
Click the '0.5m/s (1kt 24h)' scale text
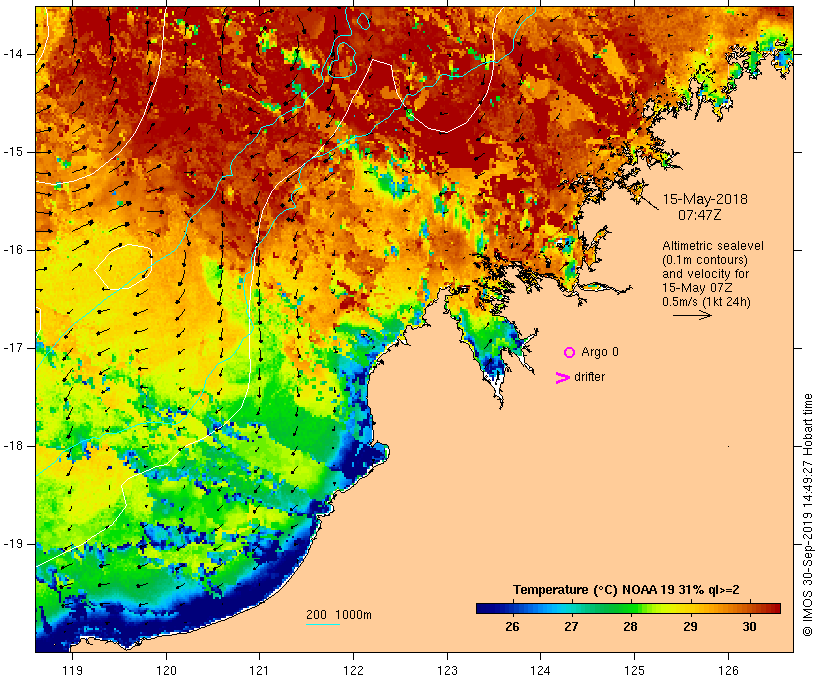706,302
